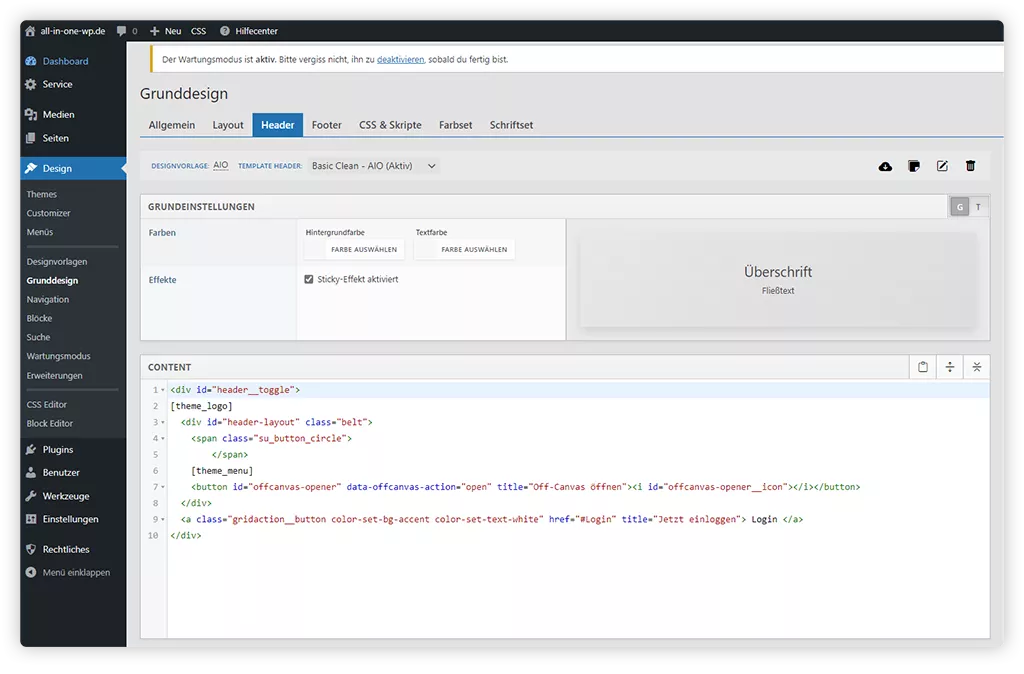Click the collapse-all icon in Content toolbar
Screen dimensions: 1024x674
pyautogui.click(x=977, y=367)
